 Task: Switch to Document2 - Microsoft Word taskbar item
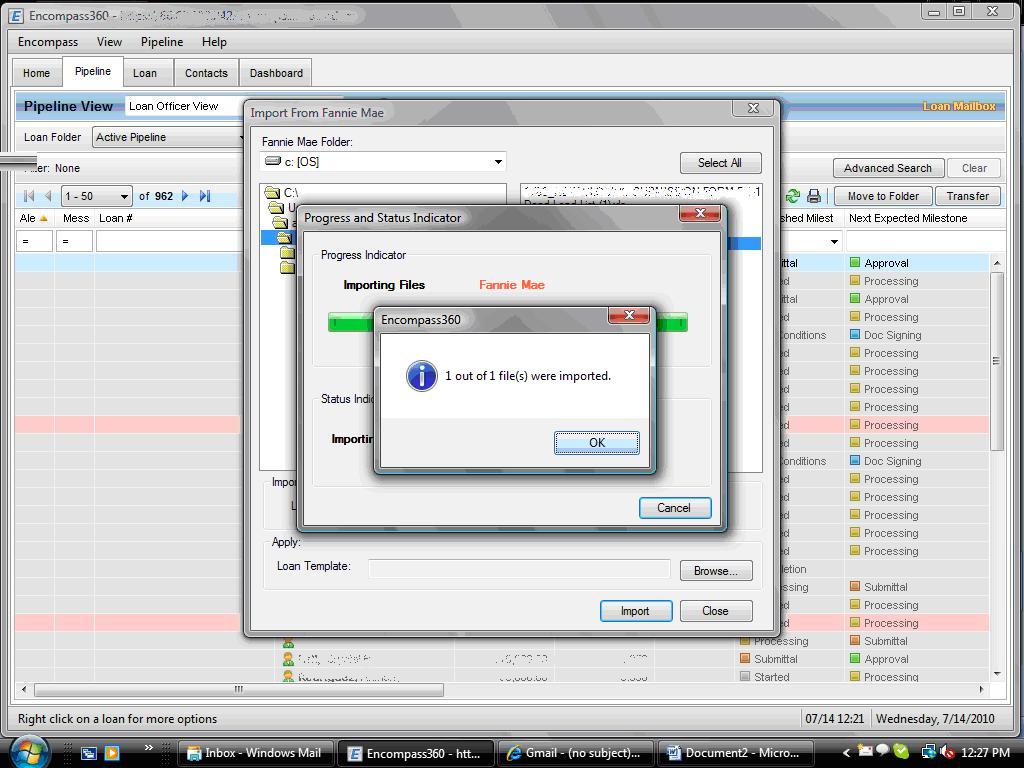click(735, 753)
